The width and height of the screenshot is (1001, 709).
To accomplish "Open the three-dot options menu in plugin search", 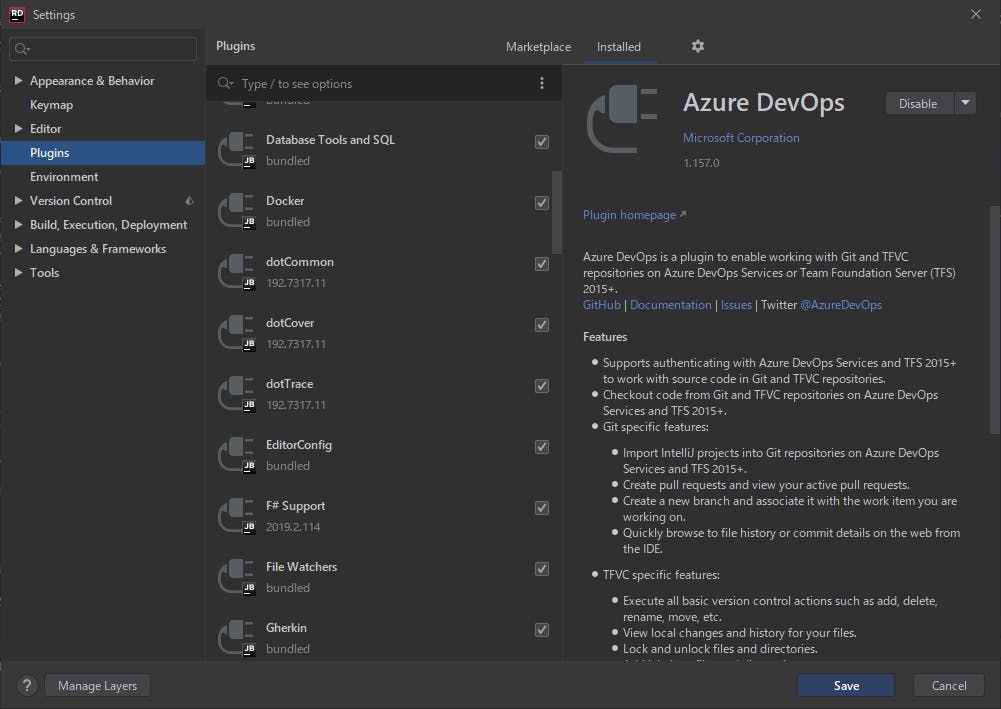I will (542, 83).
